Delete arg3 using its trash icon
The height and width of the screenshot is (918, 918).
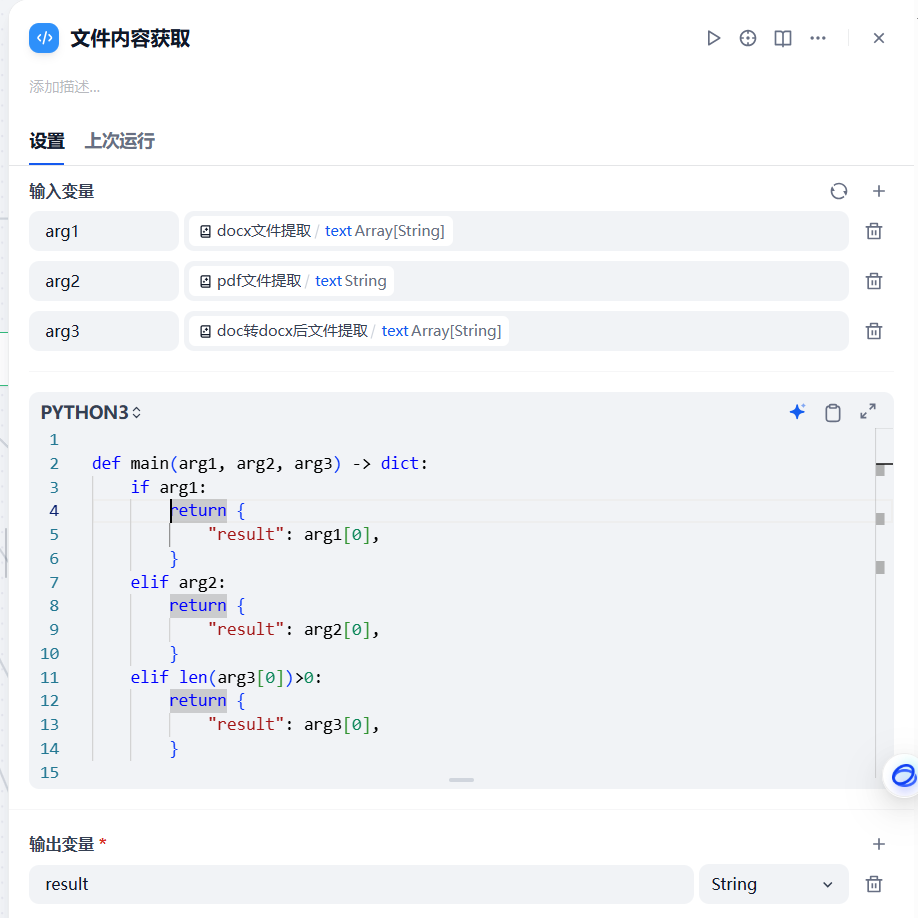pyautogui.click(x=873, y=331)
